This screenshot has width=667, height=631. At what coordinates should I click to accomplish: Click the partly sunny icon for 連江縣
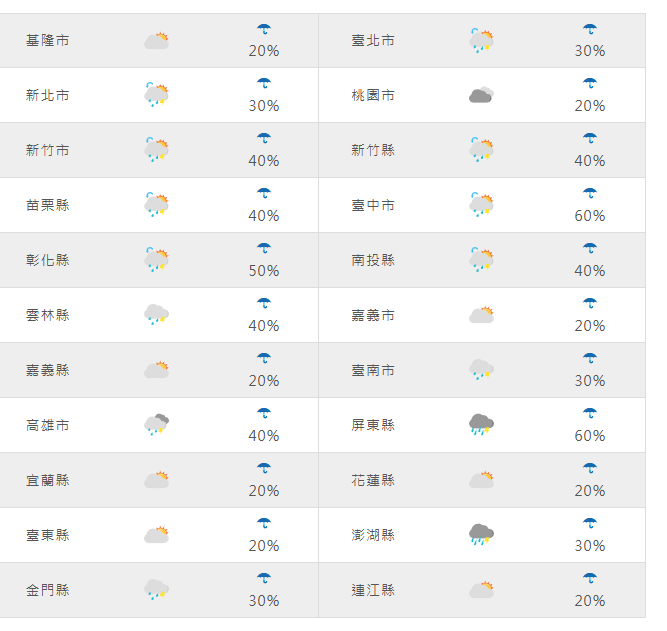[x=482, y=590]
